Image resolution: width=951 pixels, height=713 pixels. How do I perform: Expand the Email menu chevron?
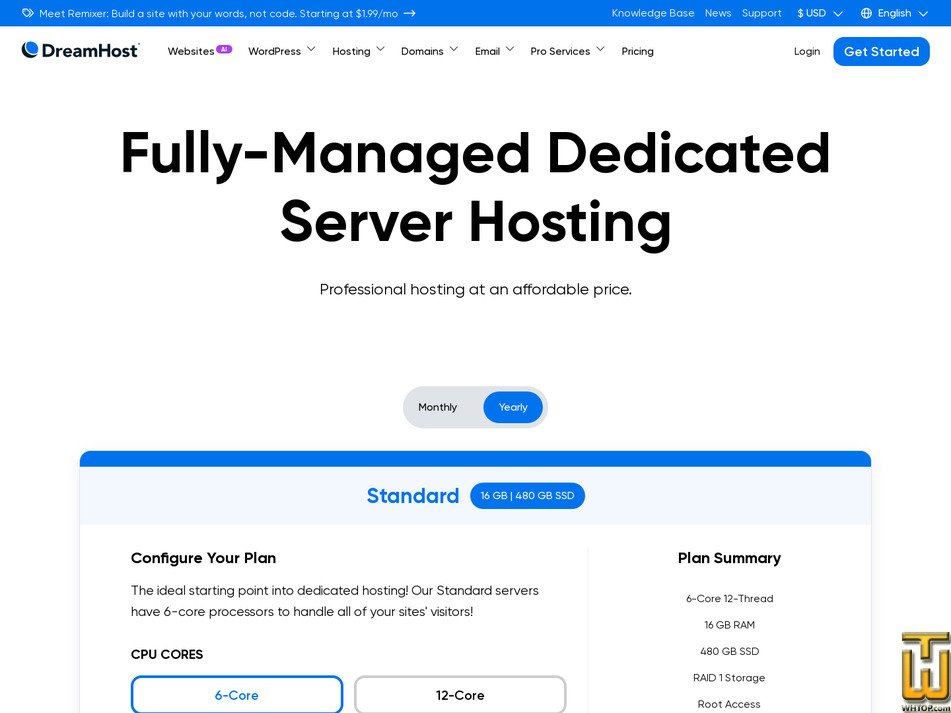click(510, 50)
